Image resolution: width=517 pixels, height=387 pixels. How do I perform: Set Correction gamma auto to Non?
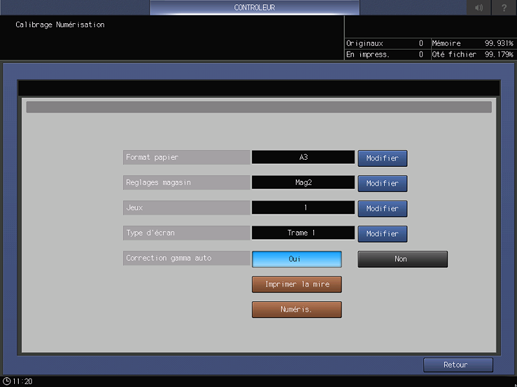tap(403, 259)
